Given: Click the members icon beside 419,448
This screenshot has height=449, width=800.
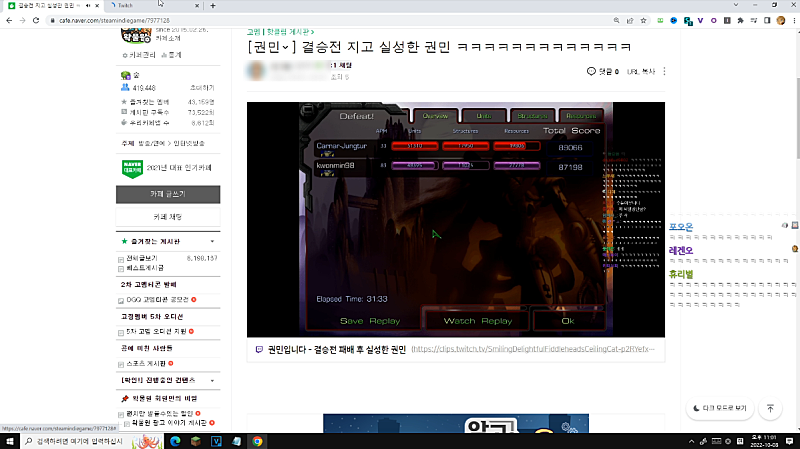Looking at the screenshot, I should point(125,87).
